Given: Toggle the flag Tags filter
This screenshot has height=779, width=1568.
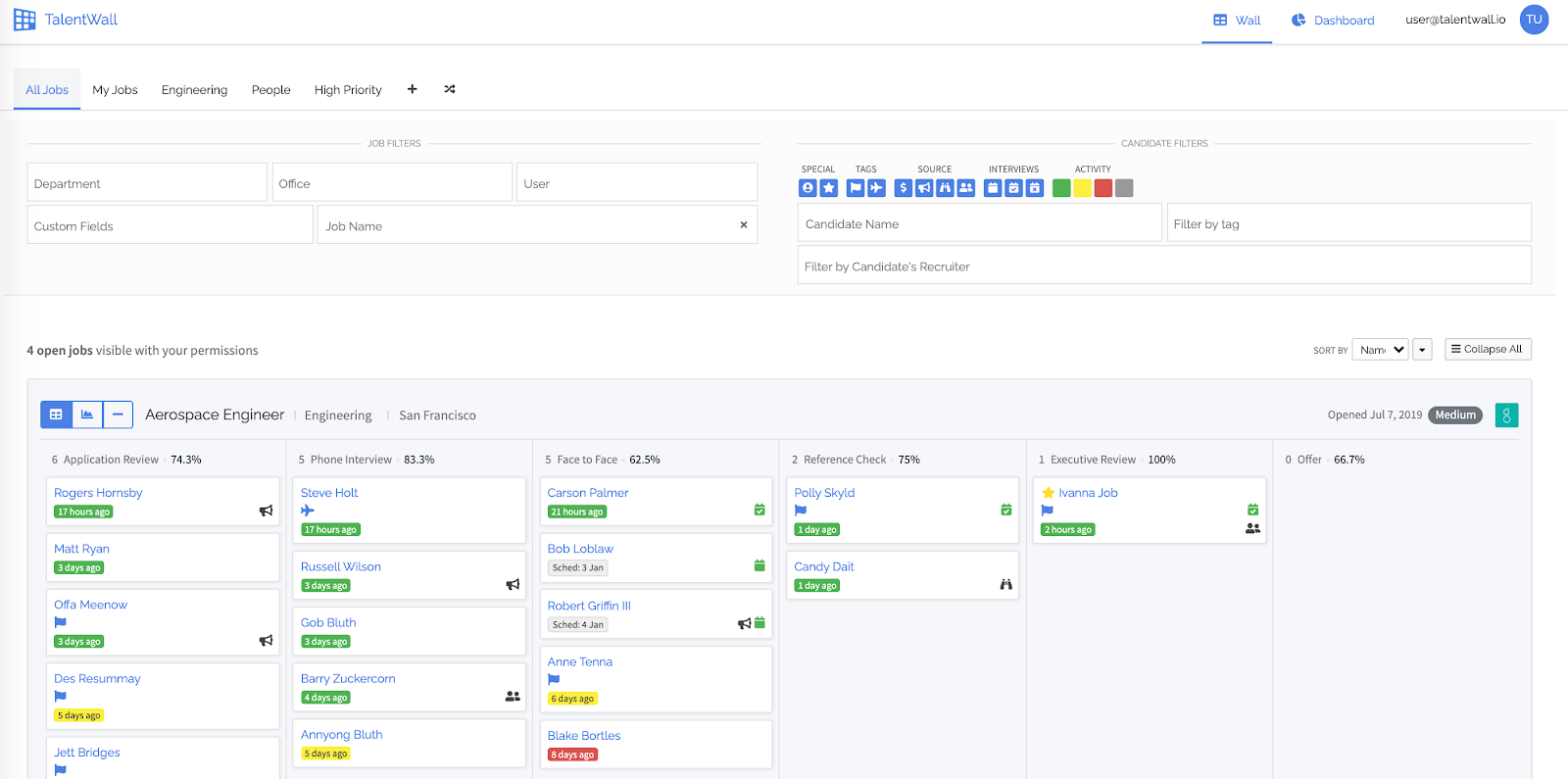Looking at the screenshot, I should pyautogui.click(x=856, y=188).
